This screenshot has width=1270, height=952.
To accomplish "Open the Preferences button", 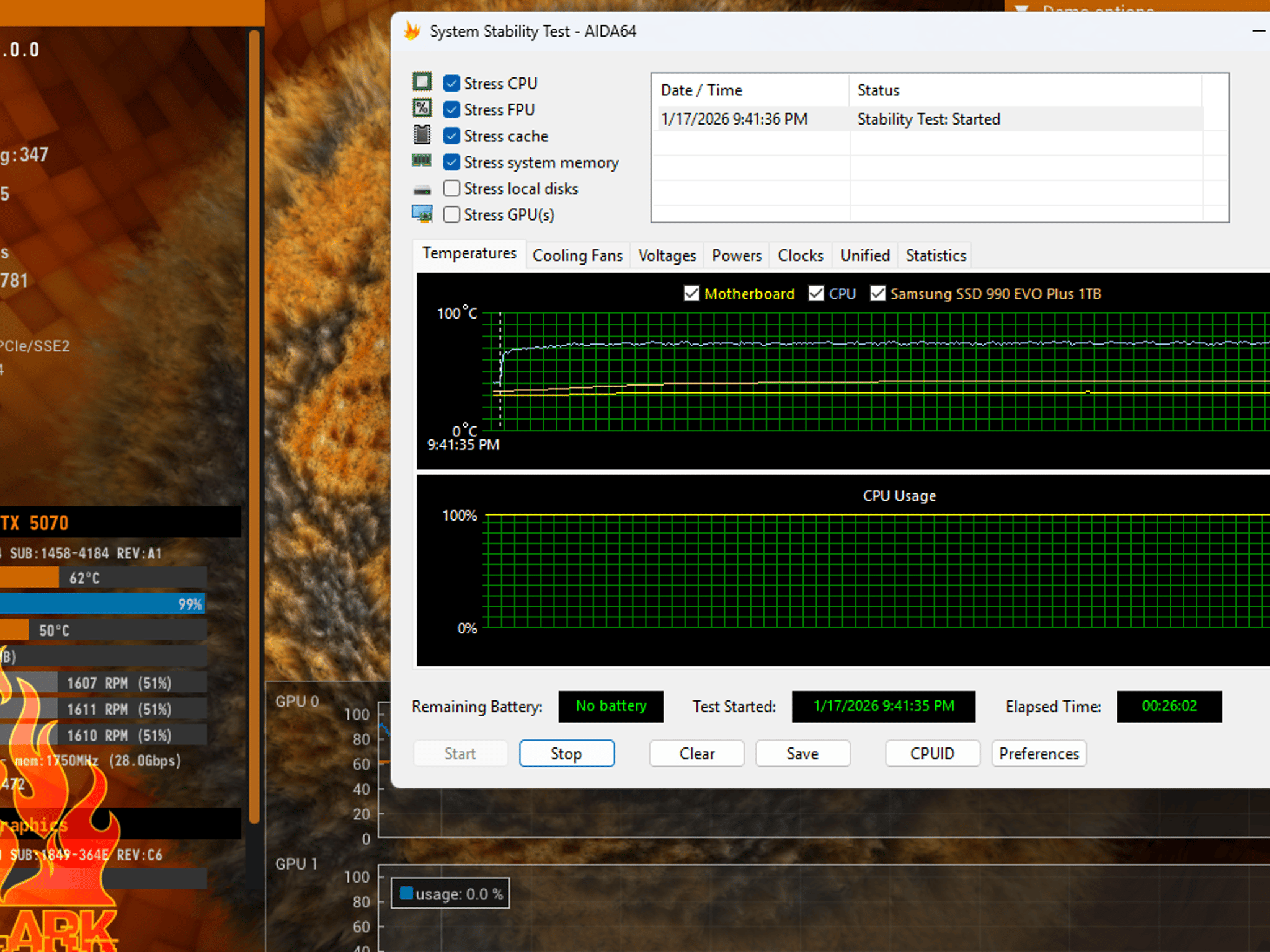I will coord(1039,754).
